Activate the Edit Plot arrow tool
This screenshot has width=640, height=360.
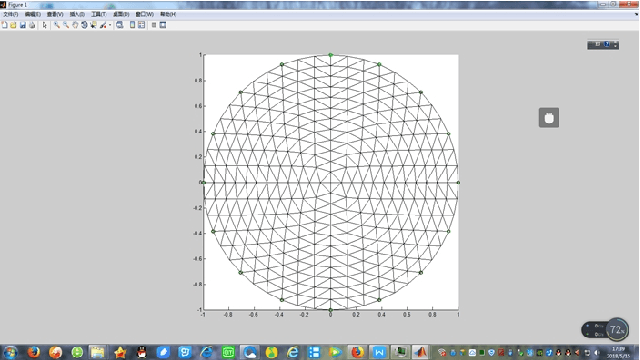coord(44,25)
